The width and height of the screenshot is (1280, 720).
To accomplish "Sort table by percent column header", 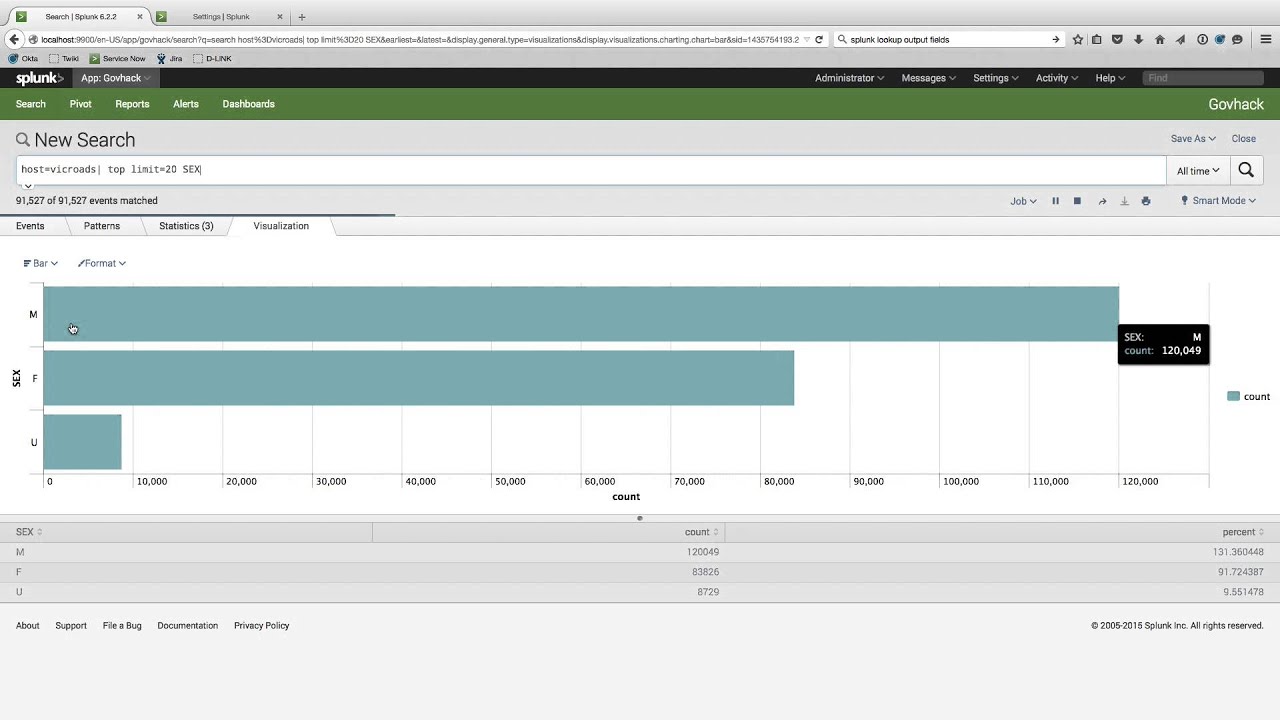I will pyautogui.click(x=1243, y=532).
